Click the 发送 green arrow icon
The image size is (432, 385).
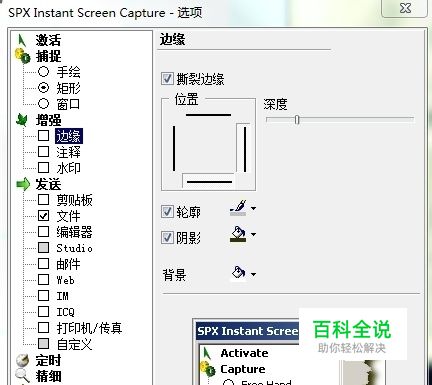(23, 184)
